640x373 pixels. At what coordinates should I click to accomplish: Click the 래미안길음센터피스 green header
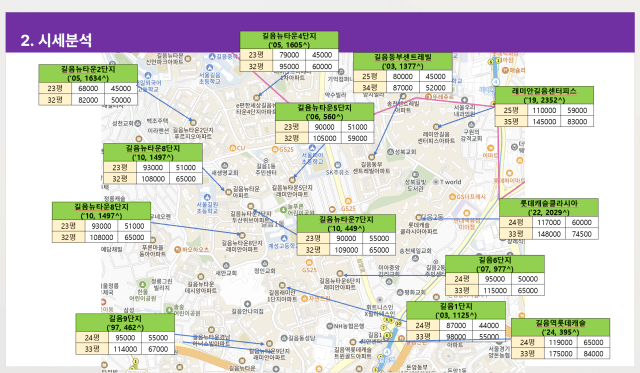pos(544,95)
